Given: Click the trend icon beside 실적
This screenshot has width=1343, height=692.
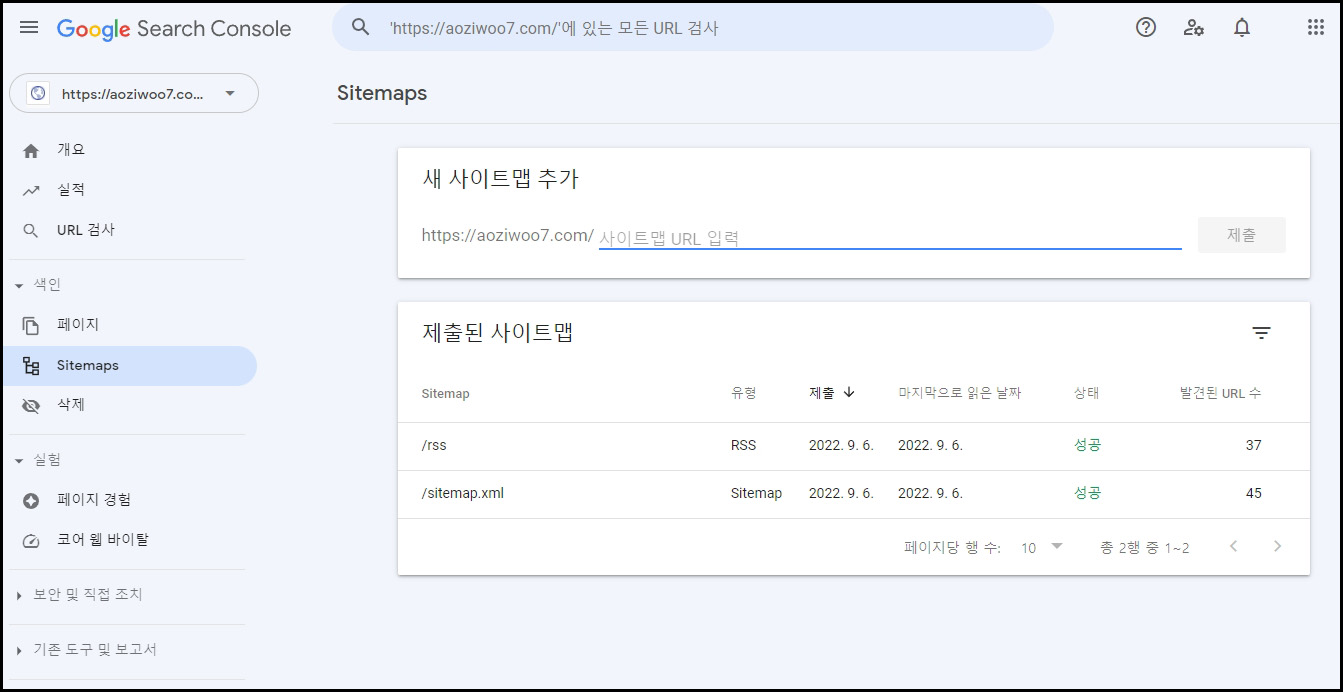Looking at the screenshot, I should tap(31, 191).
